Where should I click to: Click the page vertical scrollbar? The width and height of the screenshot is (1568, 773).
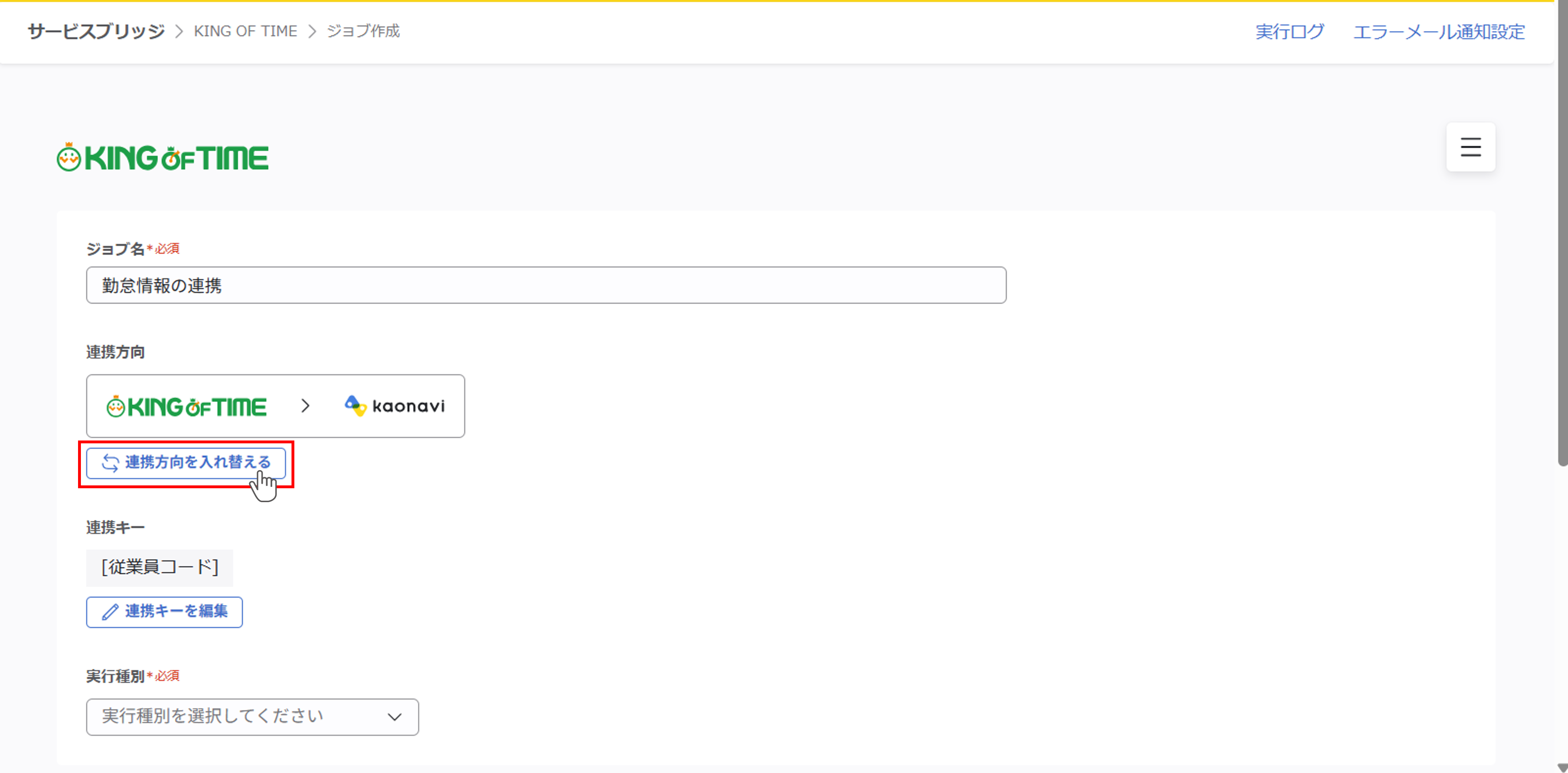click(1562, 243)
